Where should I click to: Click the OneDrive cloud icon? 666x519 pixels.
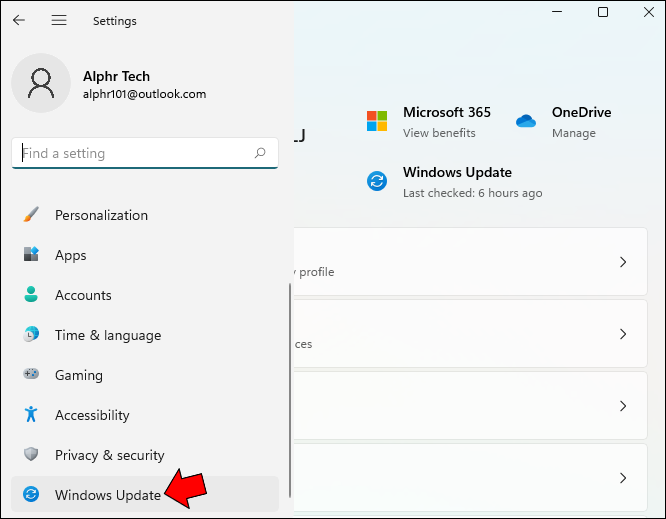tap(526, 121)
